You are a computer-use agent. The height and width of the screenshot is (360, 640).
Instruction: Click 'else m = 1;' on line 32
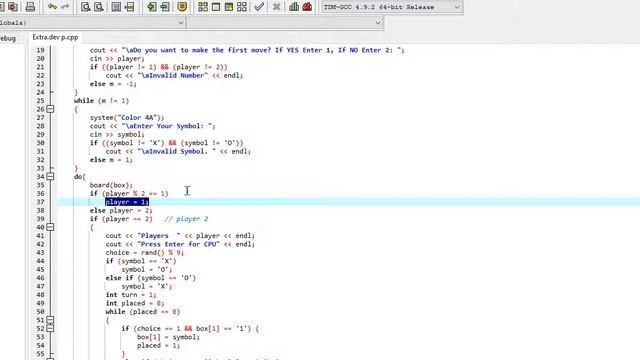[111, 160]
